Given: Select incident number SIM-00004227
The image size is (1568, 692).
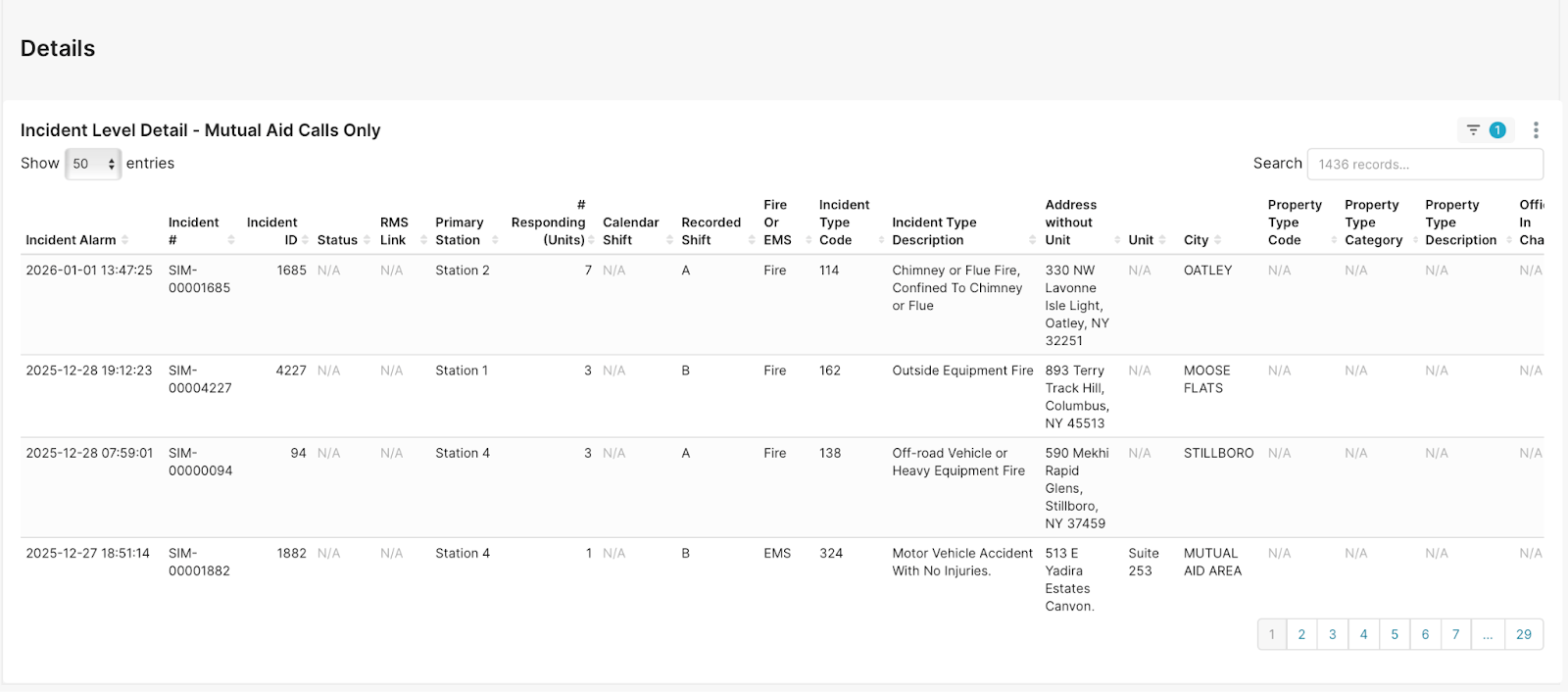Looking at the screenshot, I should click(200, 379).
